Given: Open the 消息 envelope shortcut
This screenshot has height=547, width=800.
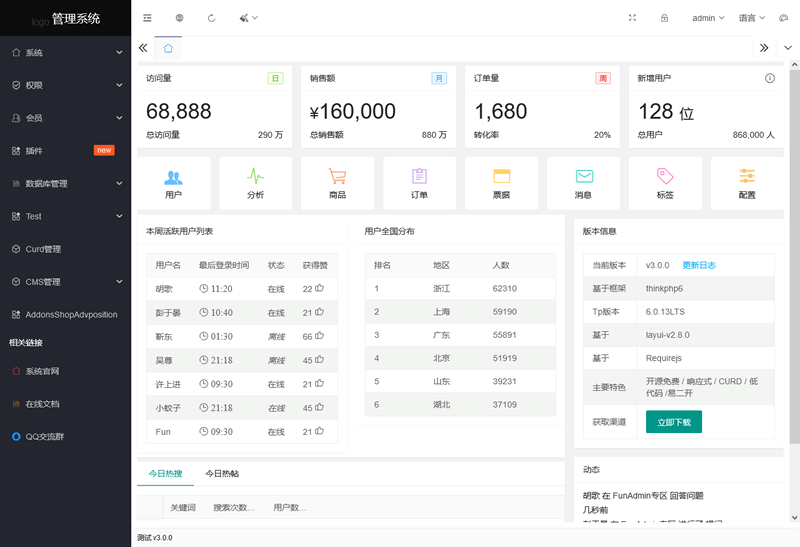Looking at the screenshot, I should tap(583, 183).
